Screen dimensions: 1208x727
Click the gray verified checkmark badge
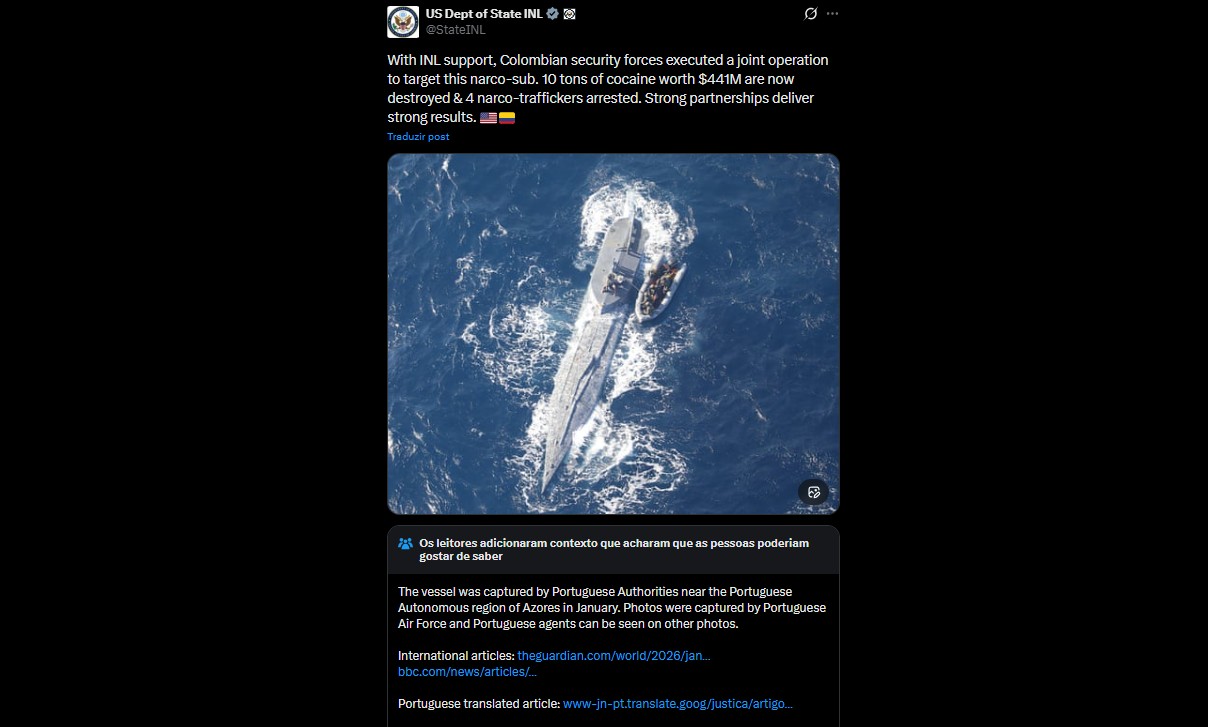pos(552,14)
